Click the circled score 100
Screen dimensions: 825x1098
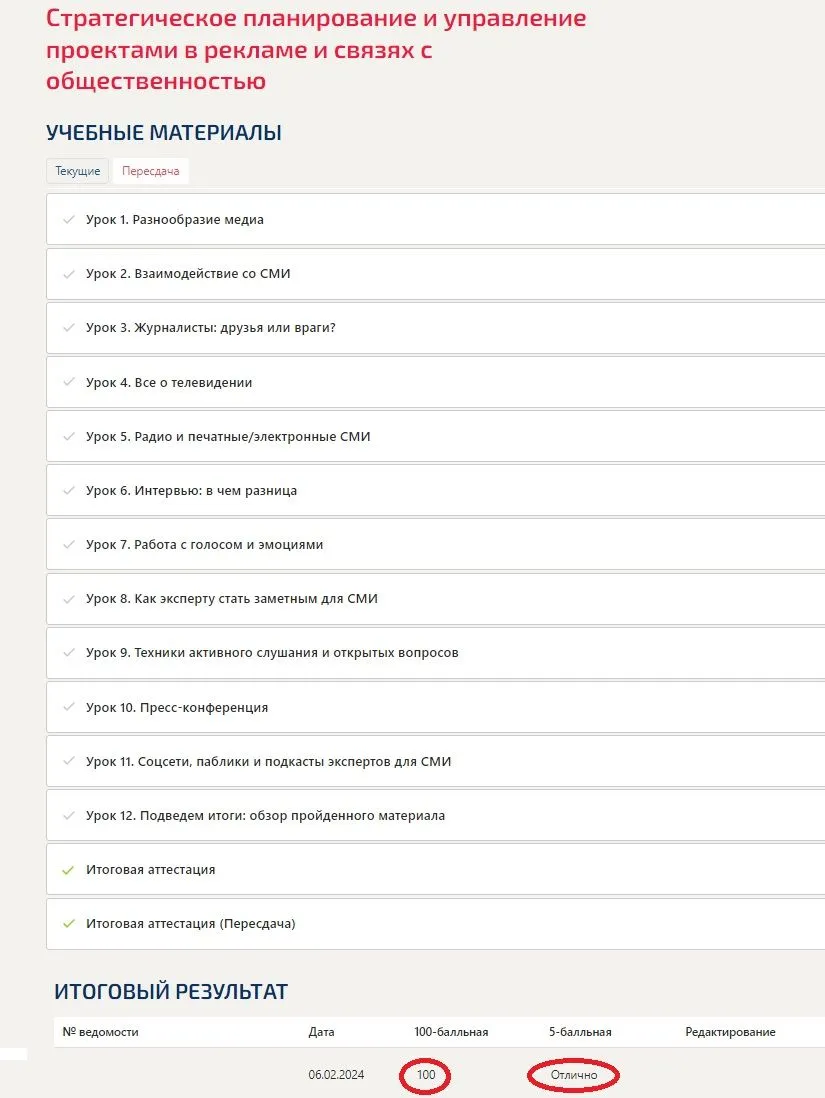coord(426,1074)
